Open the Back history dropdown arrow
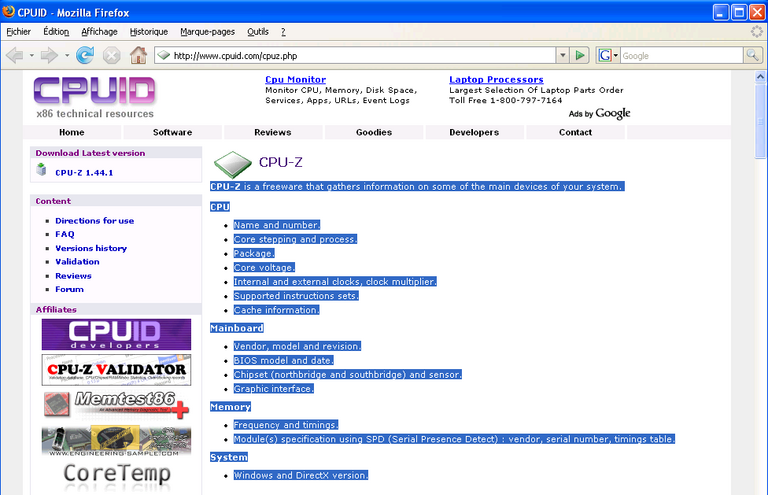The image size is (768, 495). click(x=31, y=55)
